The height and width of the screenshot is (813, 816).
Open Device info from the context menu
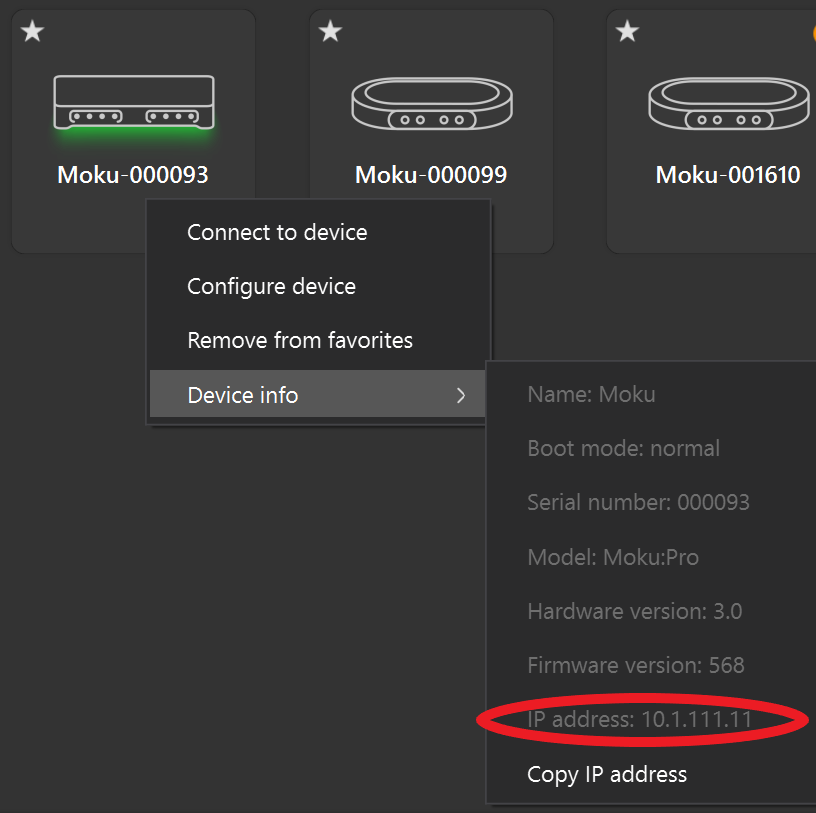click(x=242, y=395)
